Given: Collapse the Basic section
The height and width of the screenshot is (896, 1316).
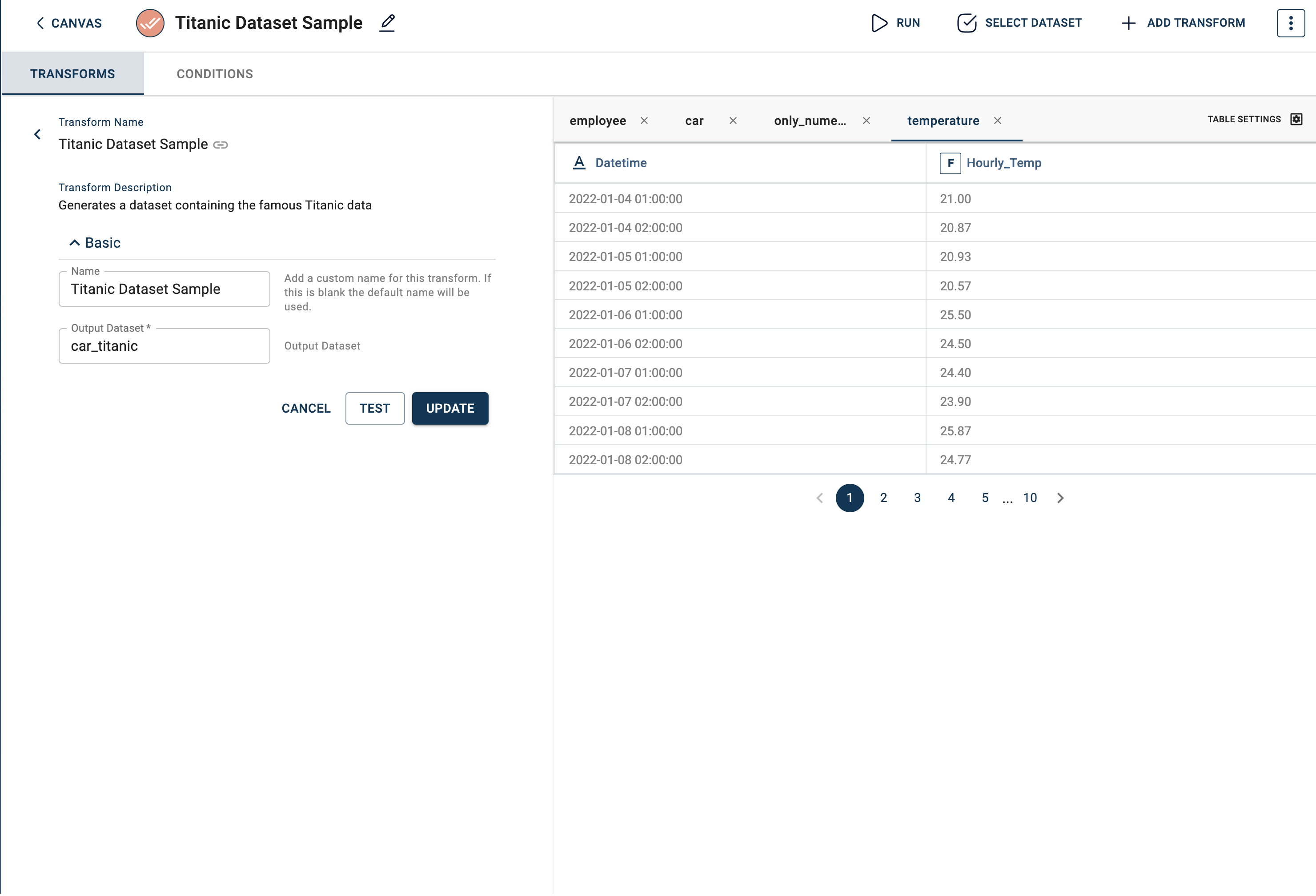Looking at the screenshot, I should (x=95, y=242).
